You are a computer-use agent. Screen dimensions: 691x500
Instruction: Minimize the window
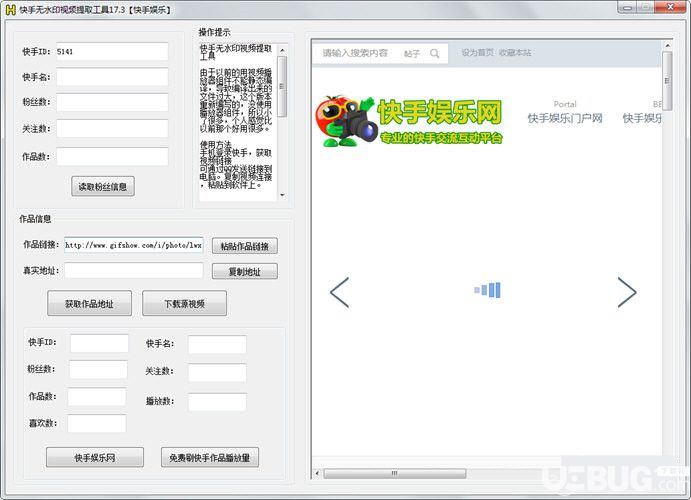627,7
